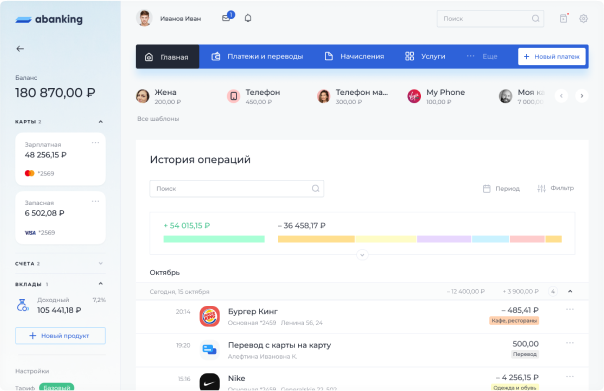
Task: Collapse the Вклады section
Action: (101, 284)
